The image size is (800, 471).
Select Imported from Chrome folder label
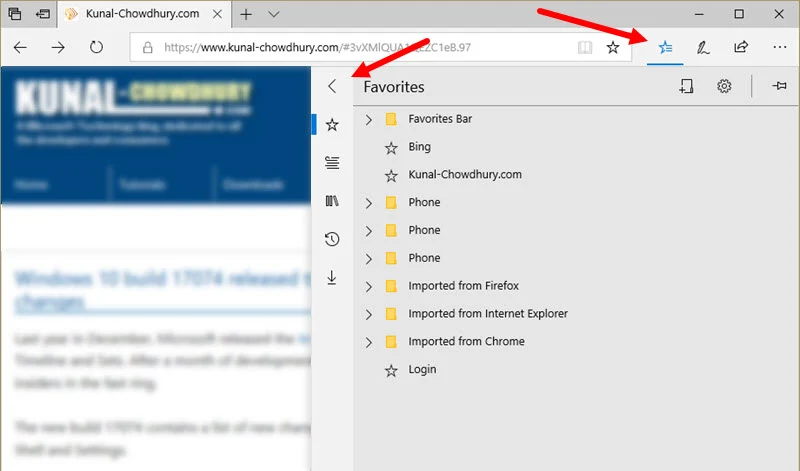[x=466, y=341]
